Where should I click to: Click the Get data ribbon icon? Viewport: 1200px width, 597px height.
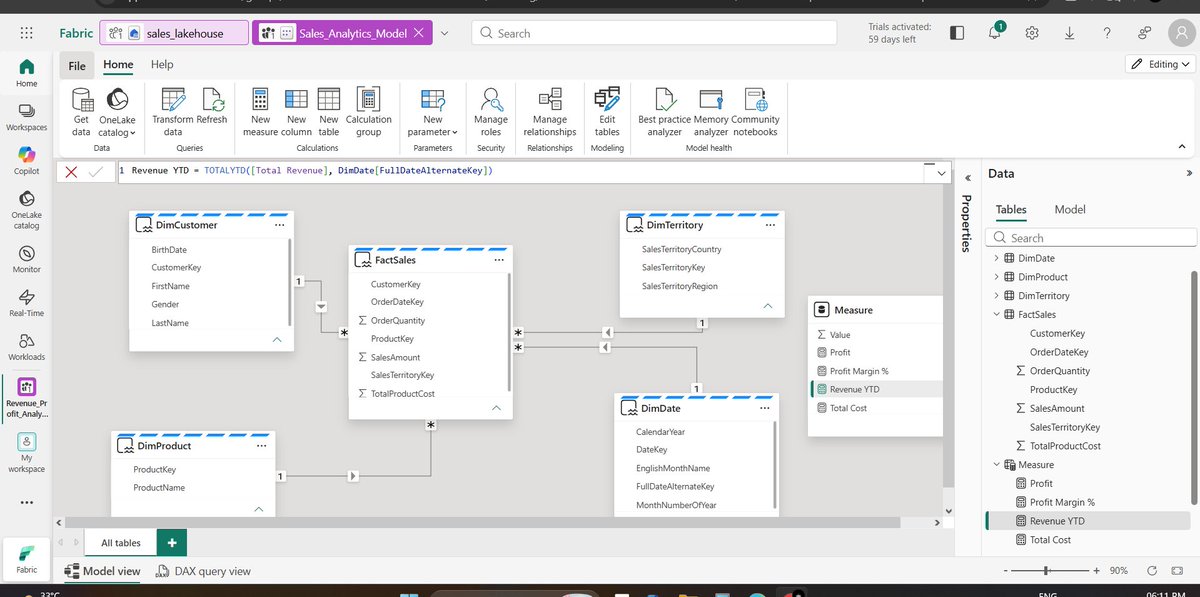[x=81, y=112]
